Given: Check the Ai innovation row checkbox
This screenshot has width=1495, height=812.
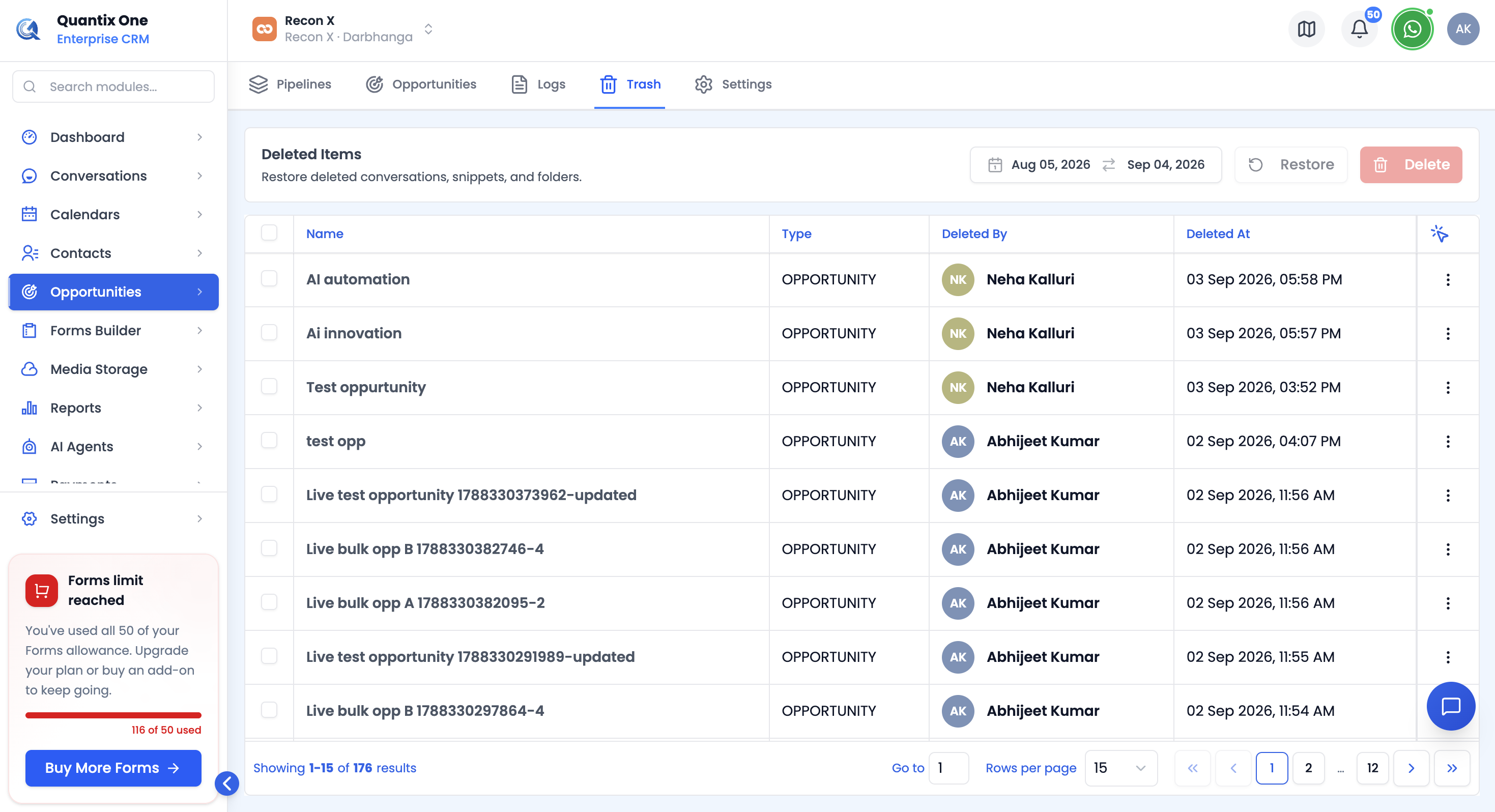Looking at the screenshot, I should (269, 333).
